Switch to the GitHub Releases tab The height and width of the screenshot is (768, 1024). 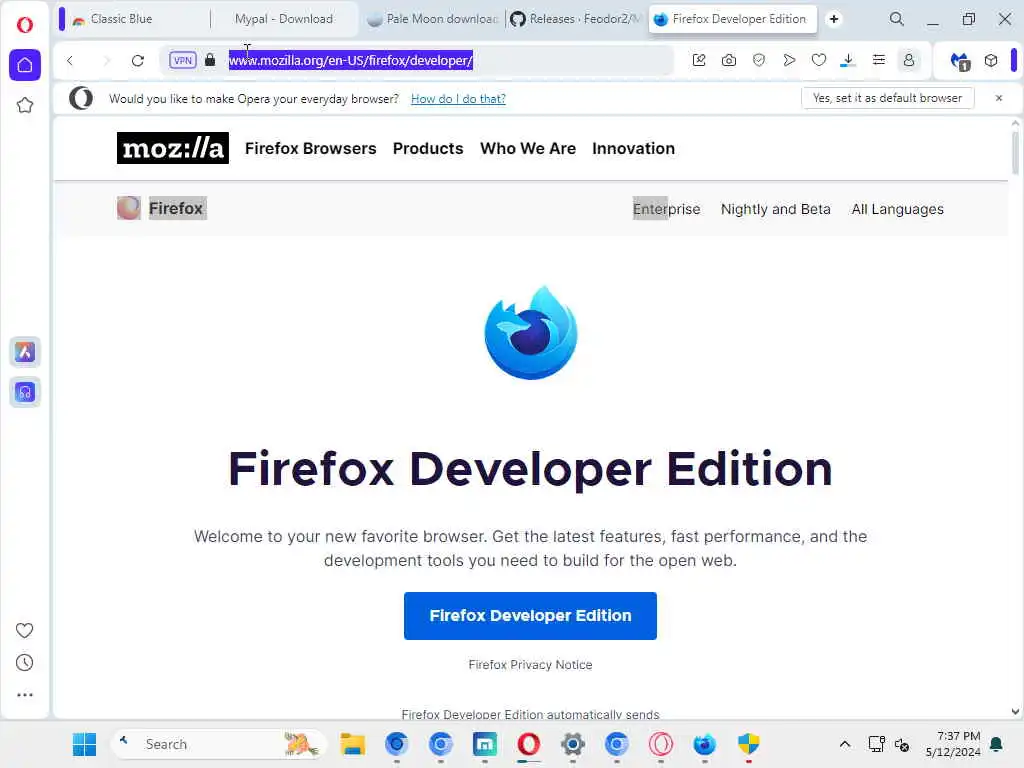[576, 19]
